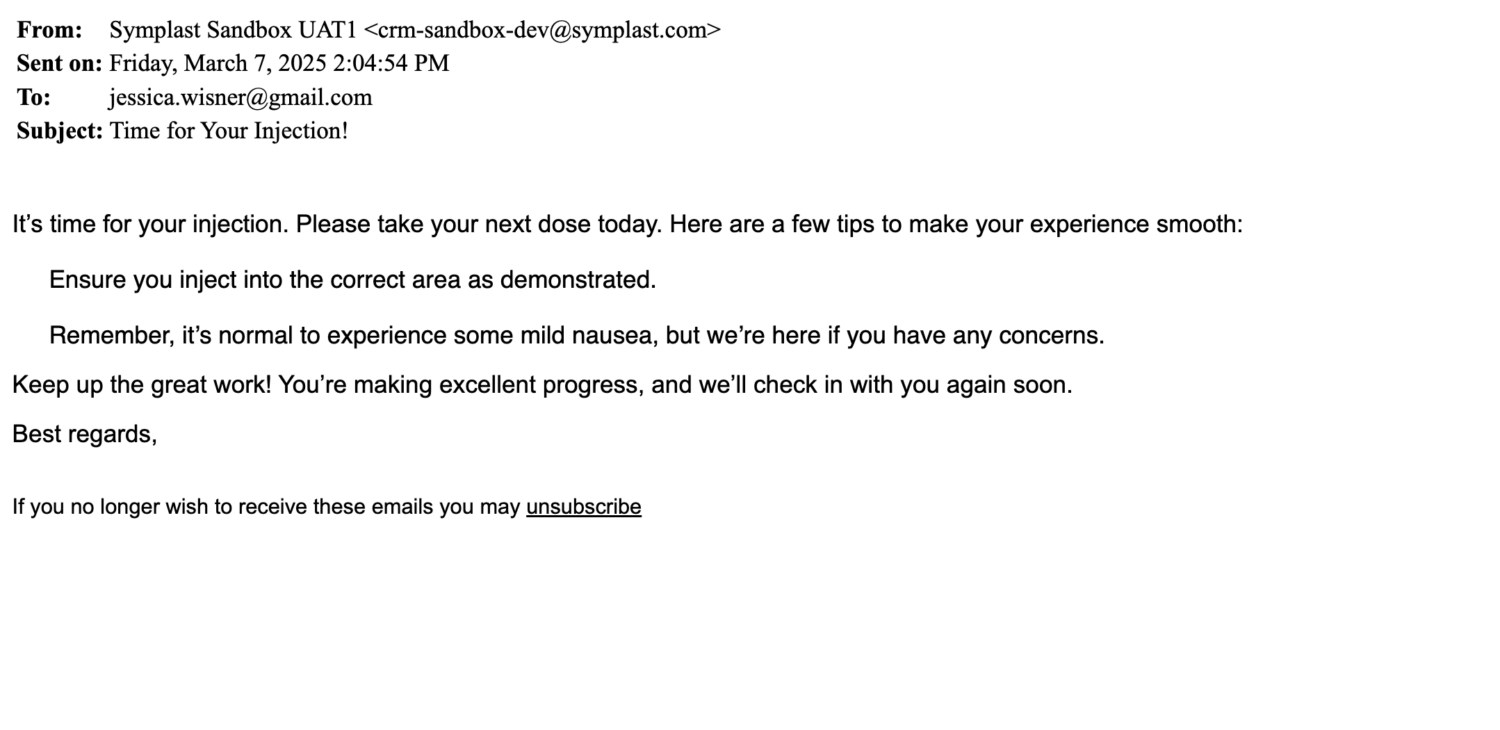The image size is (1500, 730).
Task: Click the crm-sandbox-dev@symplast.com sender address
Action: click(x=541, y=30)
